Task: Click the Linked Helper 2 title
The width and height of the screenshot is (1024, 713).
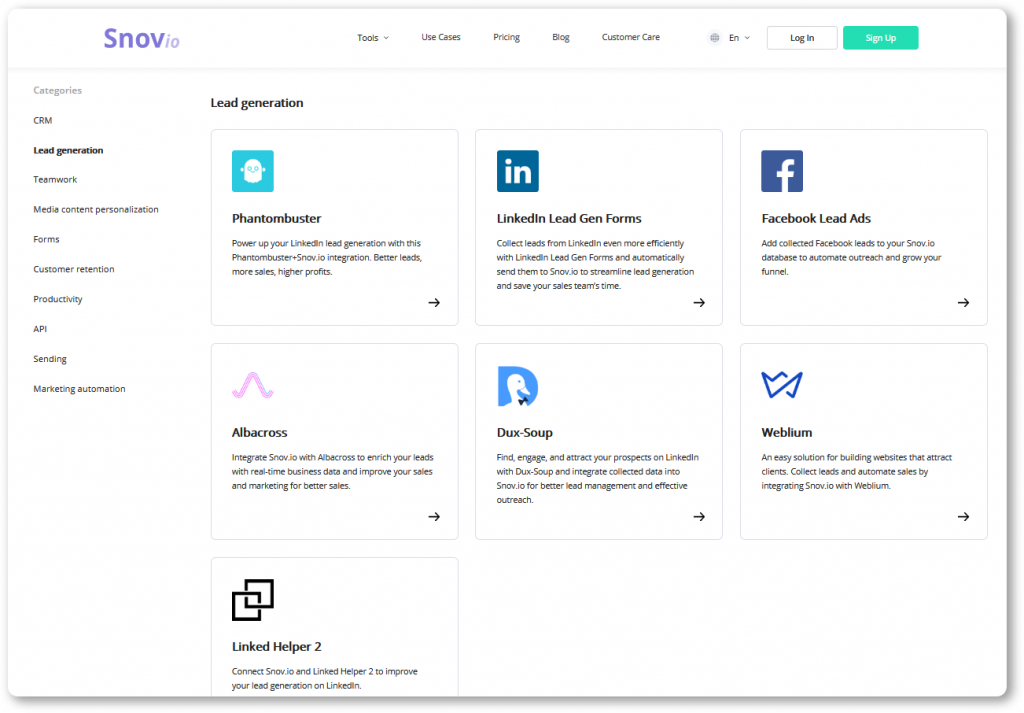Action: (276, 647)
